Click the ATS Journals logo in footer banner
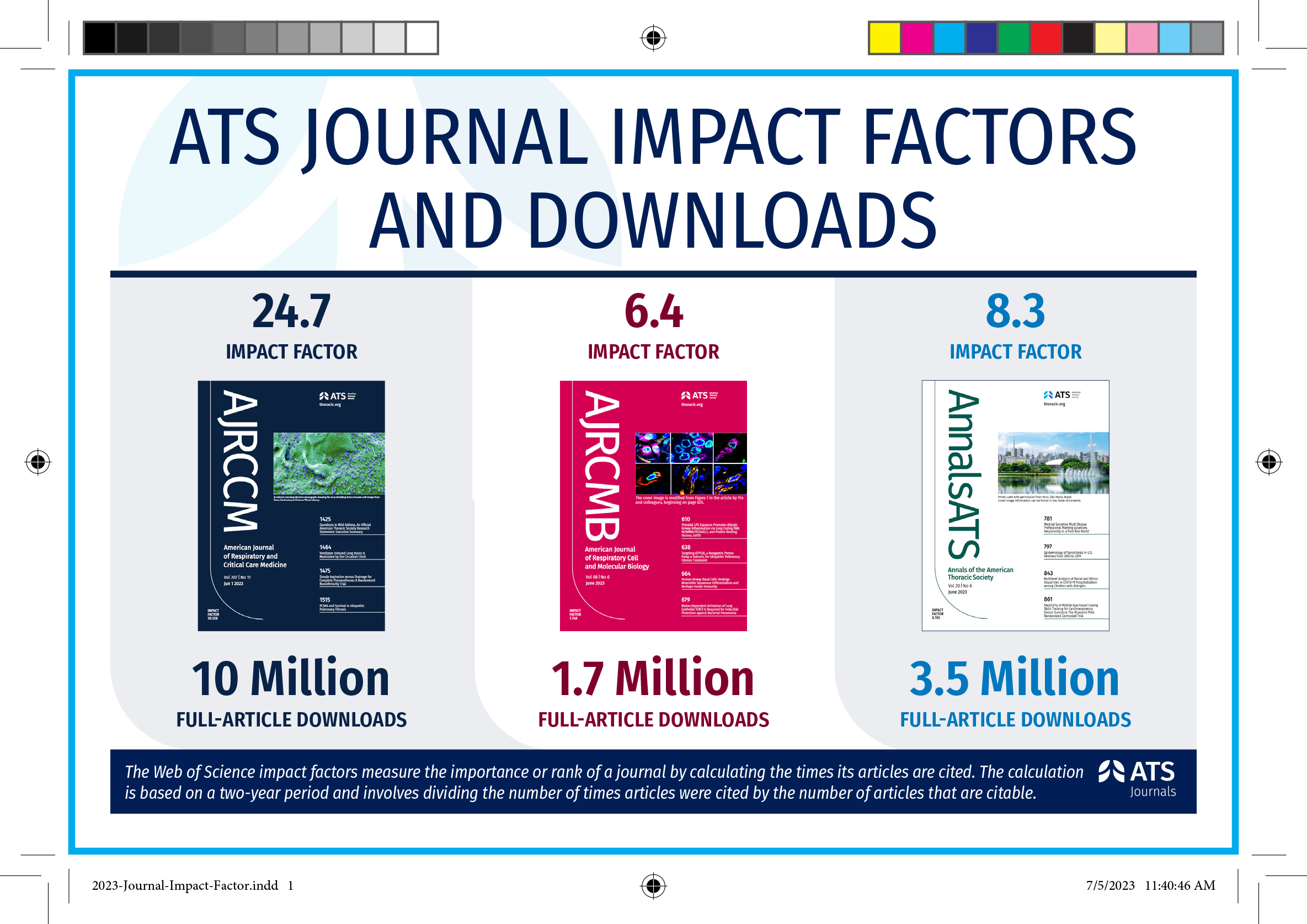The width and height of the screenshot is (1307, 924). pos(1137,778)
